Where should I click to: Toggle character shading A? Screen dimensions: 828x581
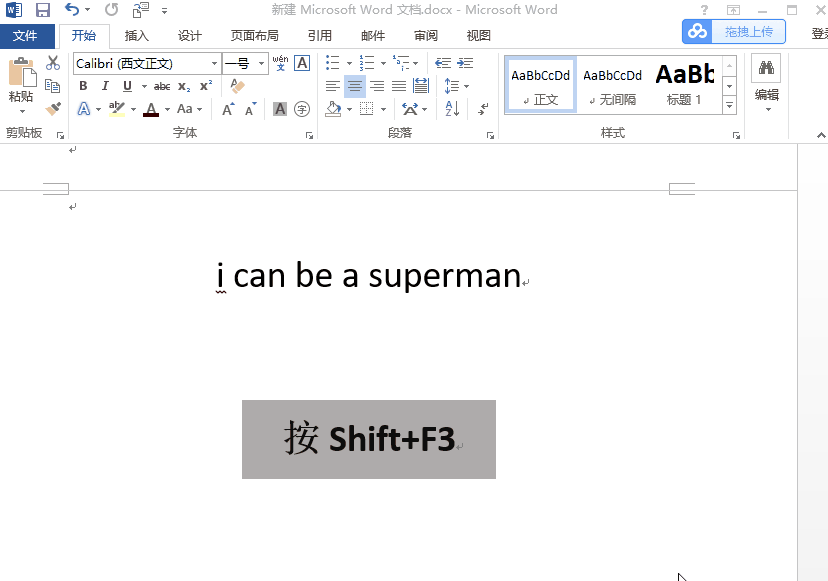click(x=280, y=109)
